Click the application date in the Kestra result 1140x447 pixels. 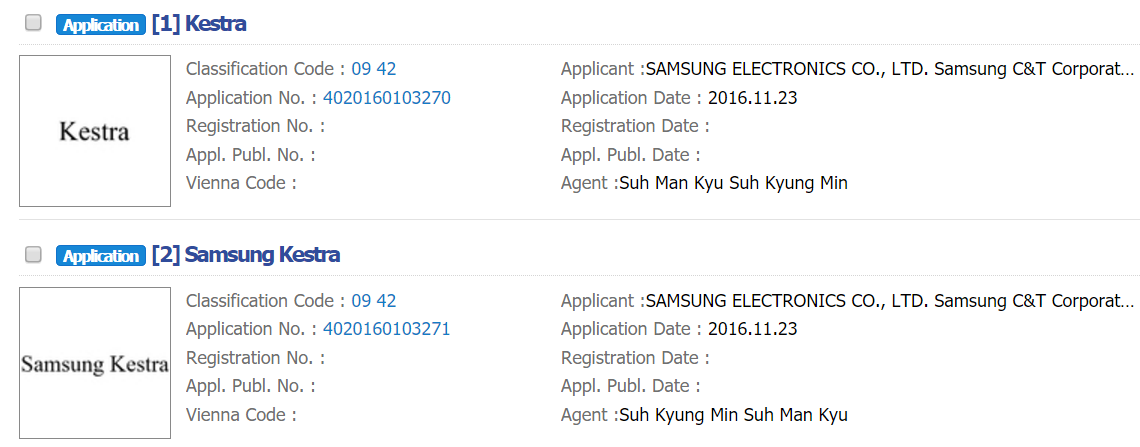click(x=752, y=98)
